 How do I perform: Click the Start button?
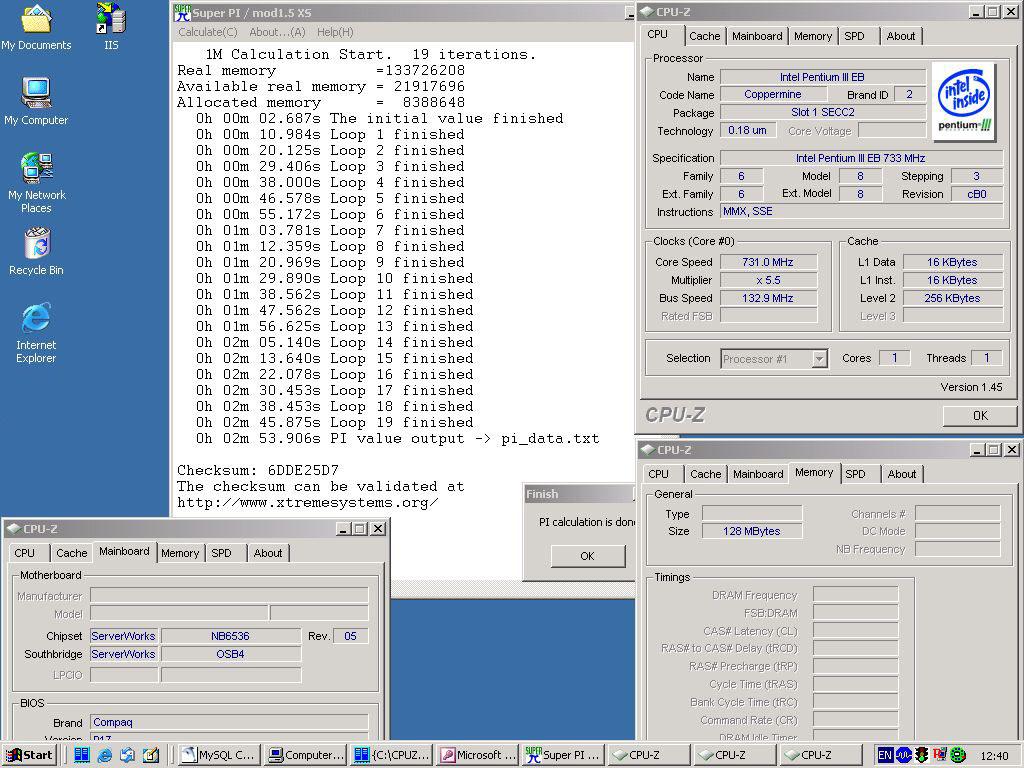30,755
